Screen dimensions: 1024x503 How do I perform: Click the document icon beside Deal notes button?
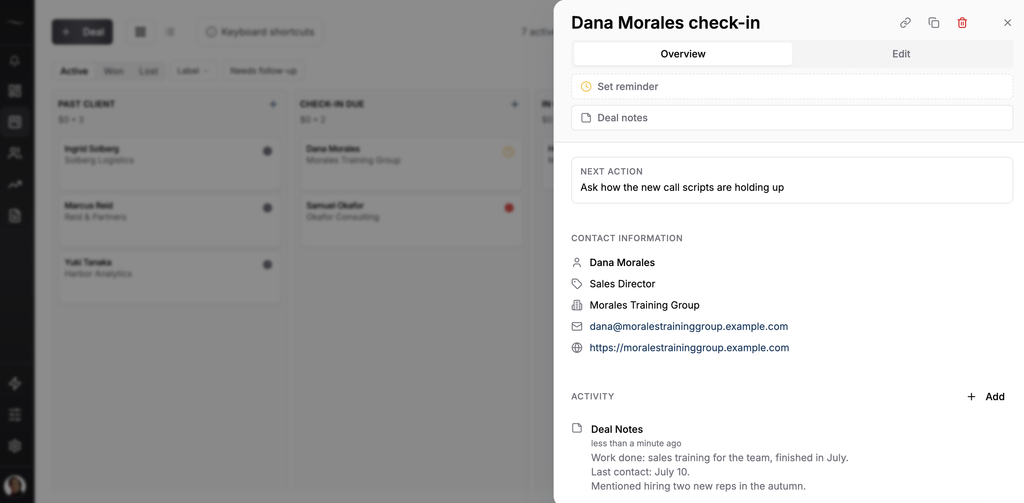coord(586,118)
